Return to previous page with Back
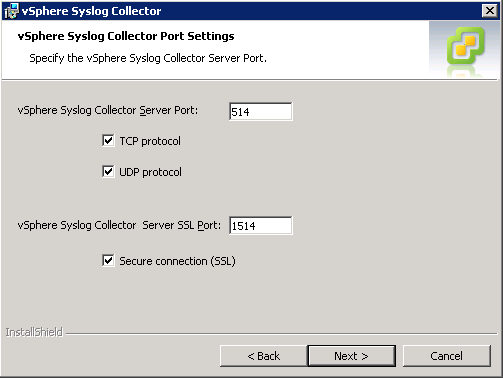Viewport: 503px width, 378px height. click(263, 356)
